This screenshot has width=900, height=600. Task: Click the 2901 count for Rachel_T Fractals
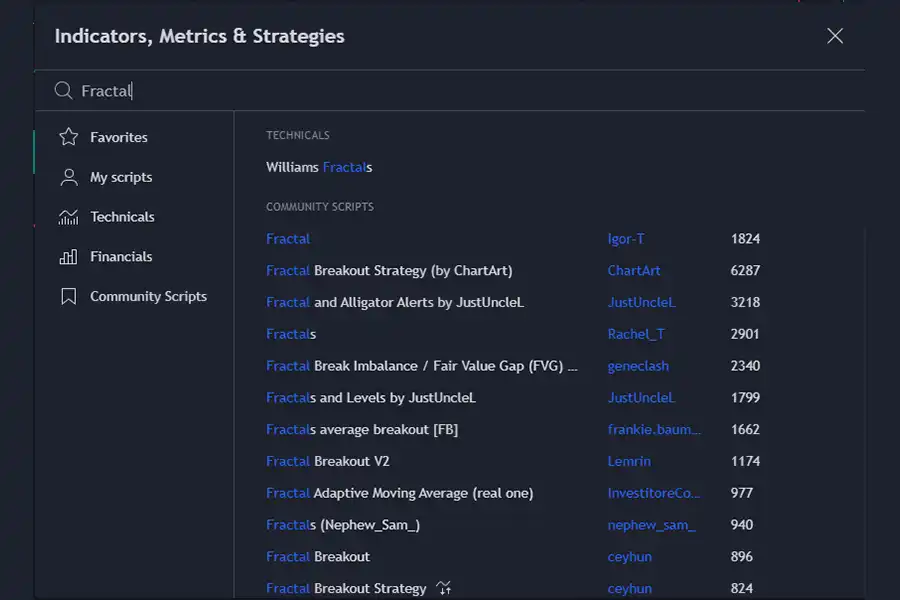tap(744, 334)
